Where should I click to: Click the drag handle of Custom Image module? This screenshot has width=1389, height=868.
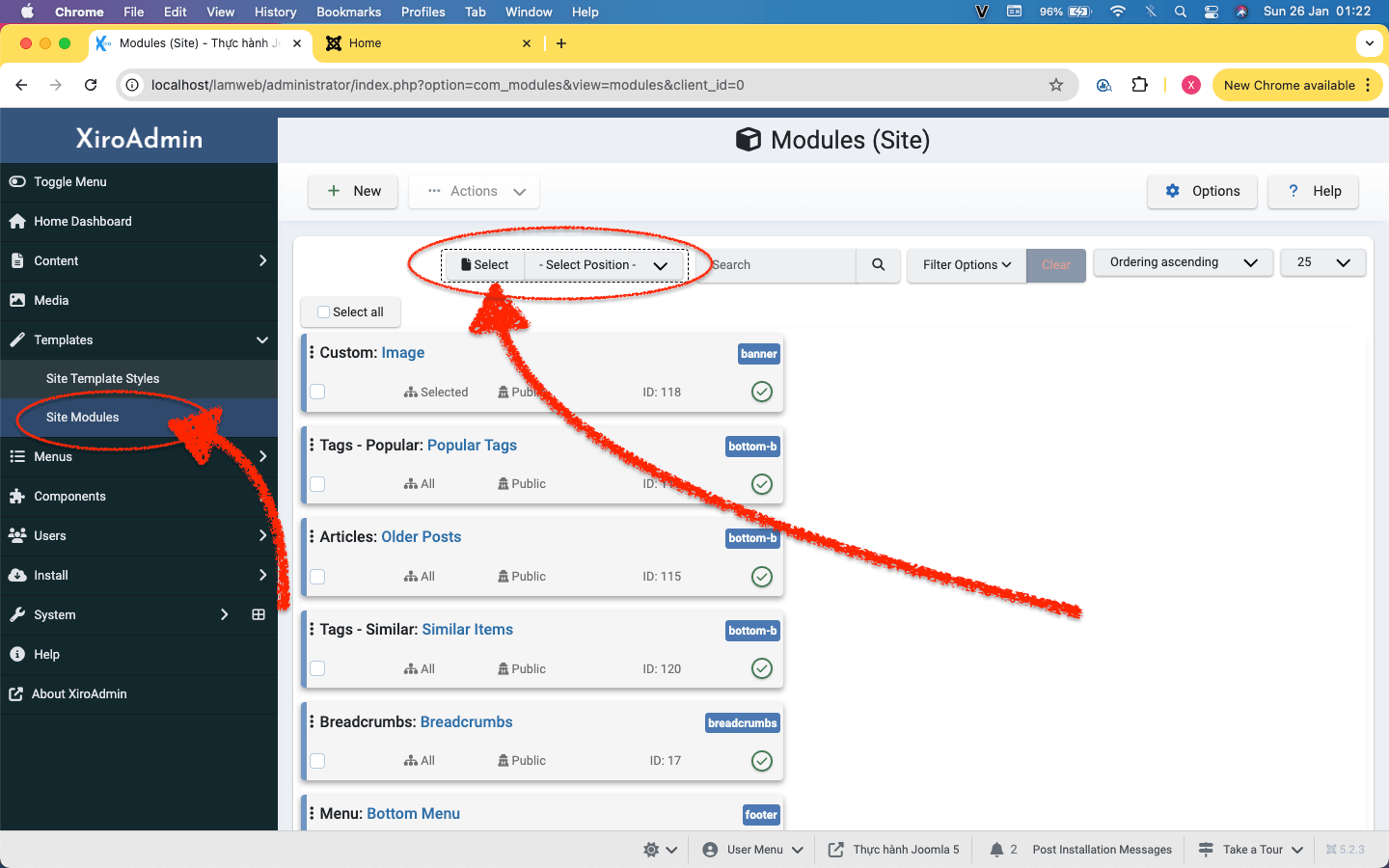[312, 352]
